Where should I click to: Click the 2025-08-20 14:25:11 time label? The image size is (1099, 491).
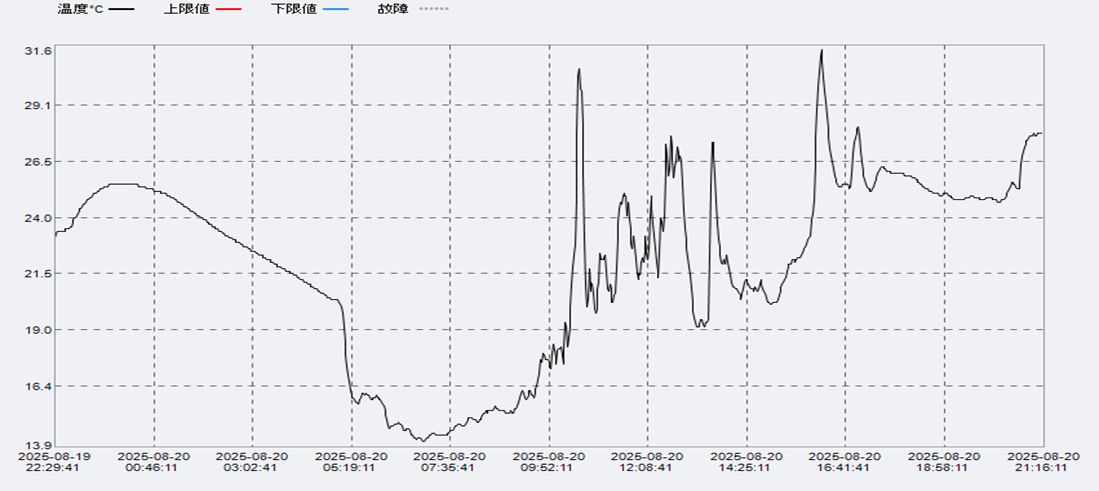click(x=747, y=462)
